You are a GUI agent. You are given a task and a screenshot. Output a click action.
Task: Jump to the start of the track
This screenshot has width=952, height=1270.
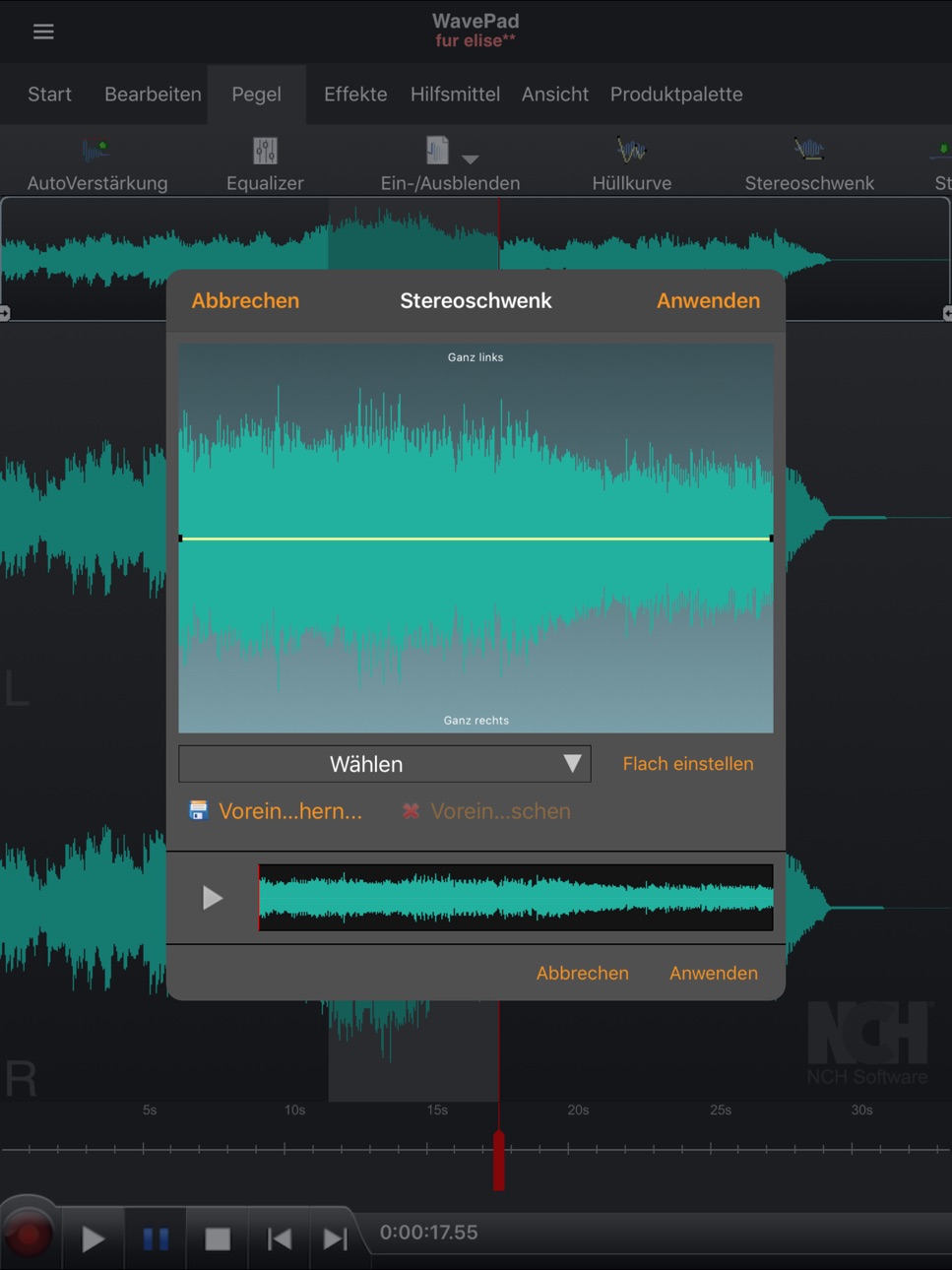280,1238
